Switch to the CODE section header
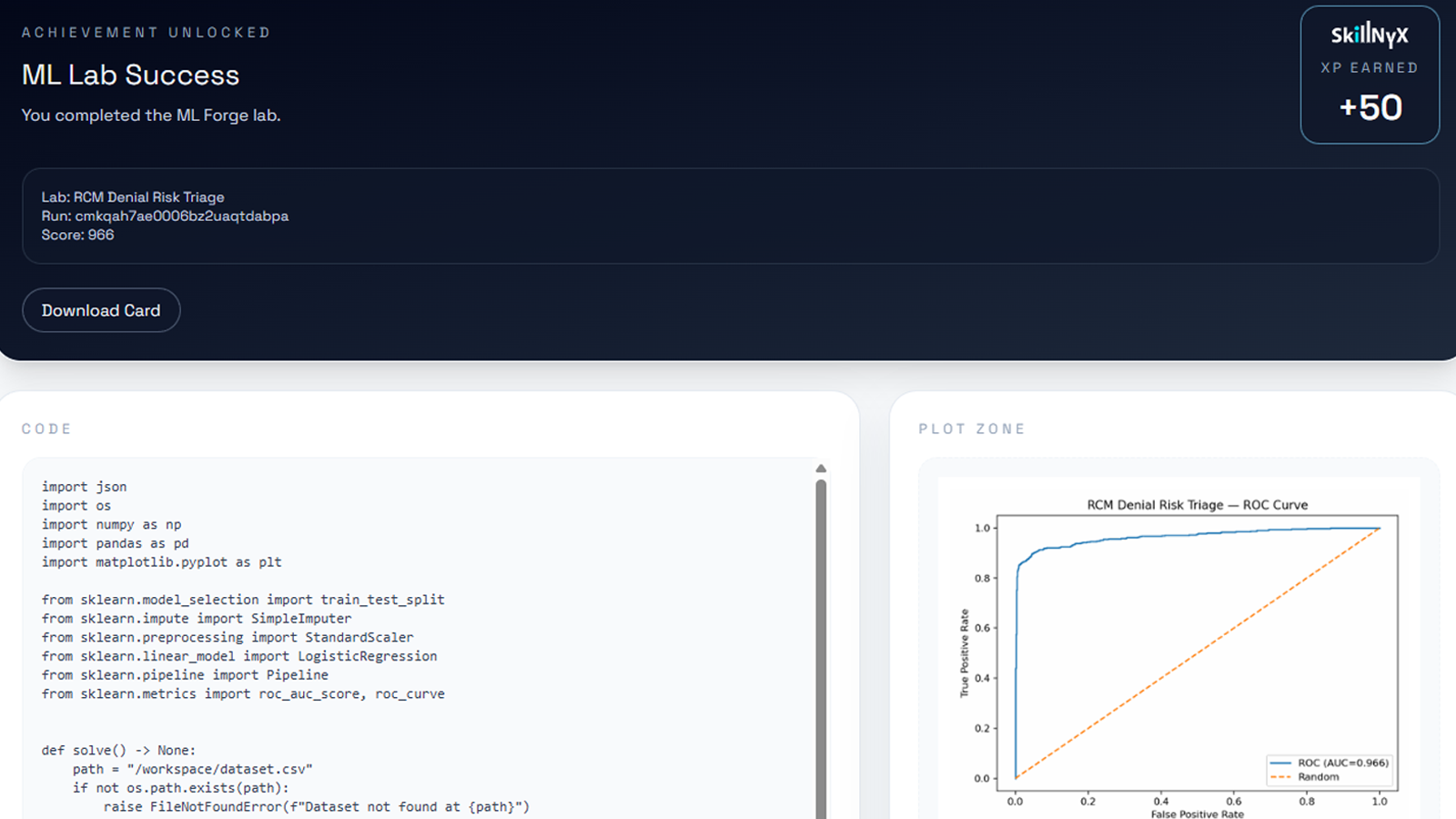Image resolution: width=1456 pixels, height=819 pixels. 47,428
